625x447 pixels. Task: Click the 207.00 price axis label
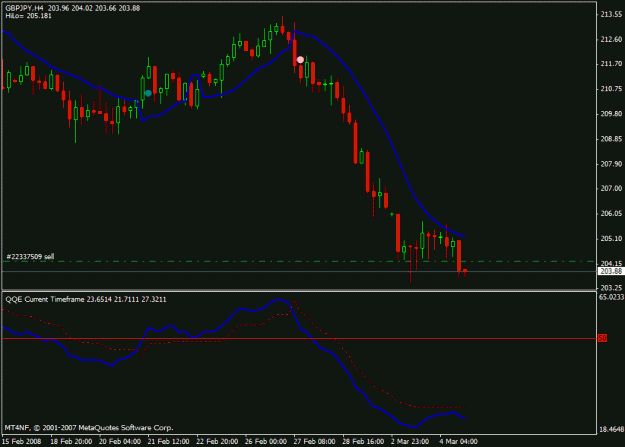point(611,188)
